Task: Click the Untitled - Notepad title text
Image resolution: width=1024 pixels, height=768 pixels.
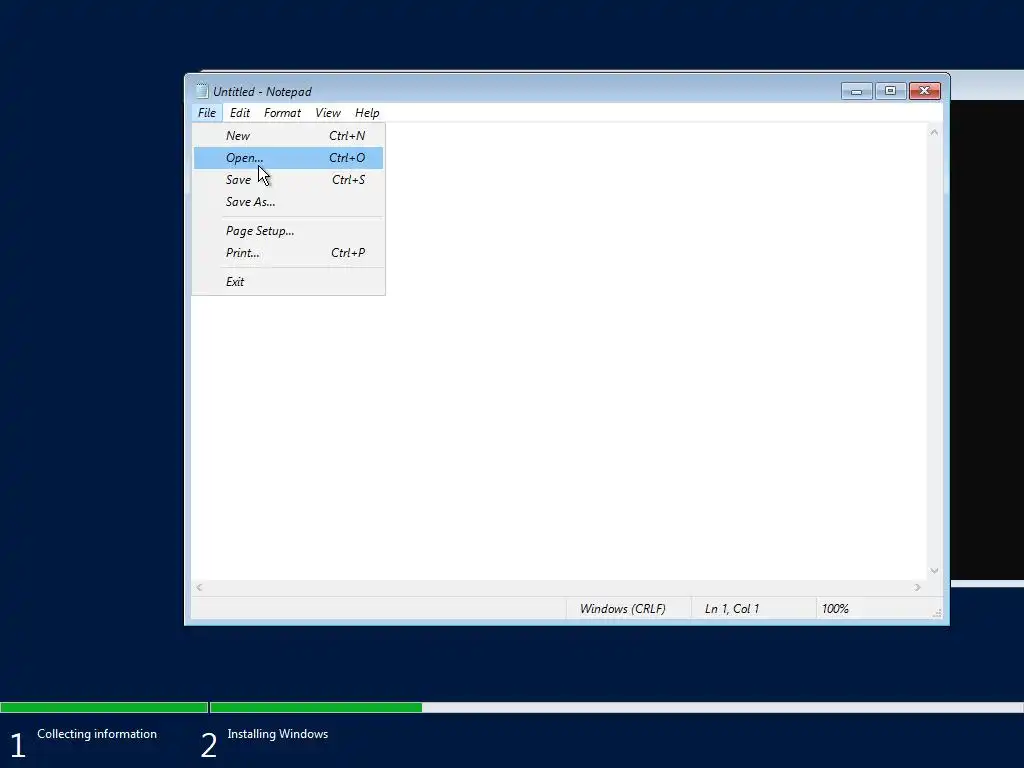Action: point(262,91)
